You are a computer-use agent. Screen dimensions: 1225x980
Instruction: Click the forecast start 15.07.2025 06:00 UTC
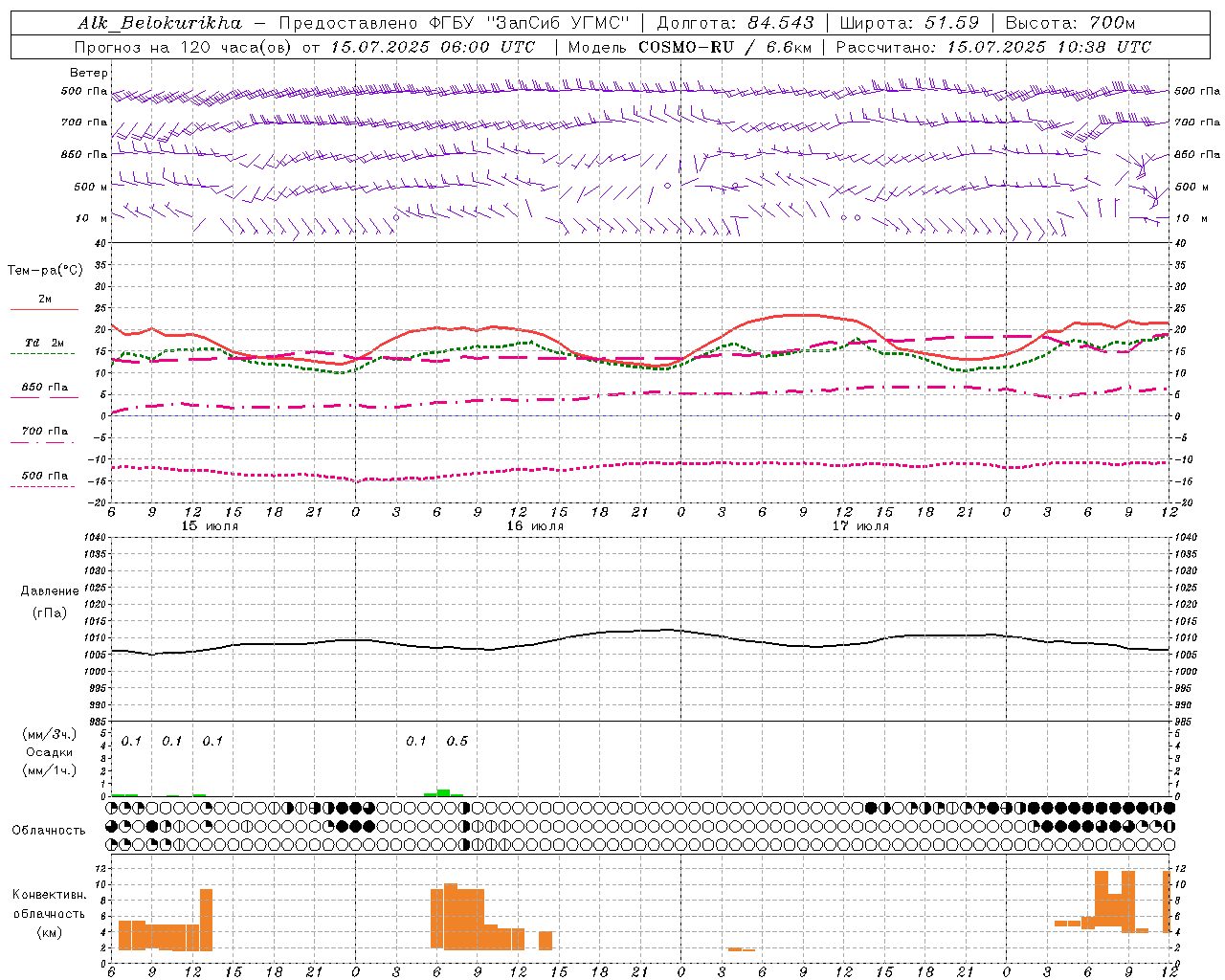(x=433, y=47)
